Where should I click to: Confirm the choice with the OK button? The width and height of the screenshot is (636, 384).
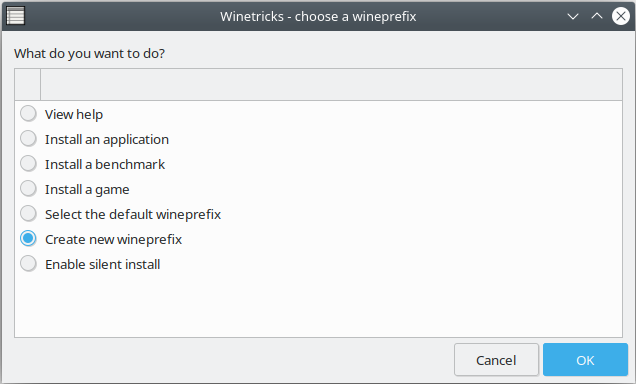[x=585, y=360]
